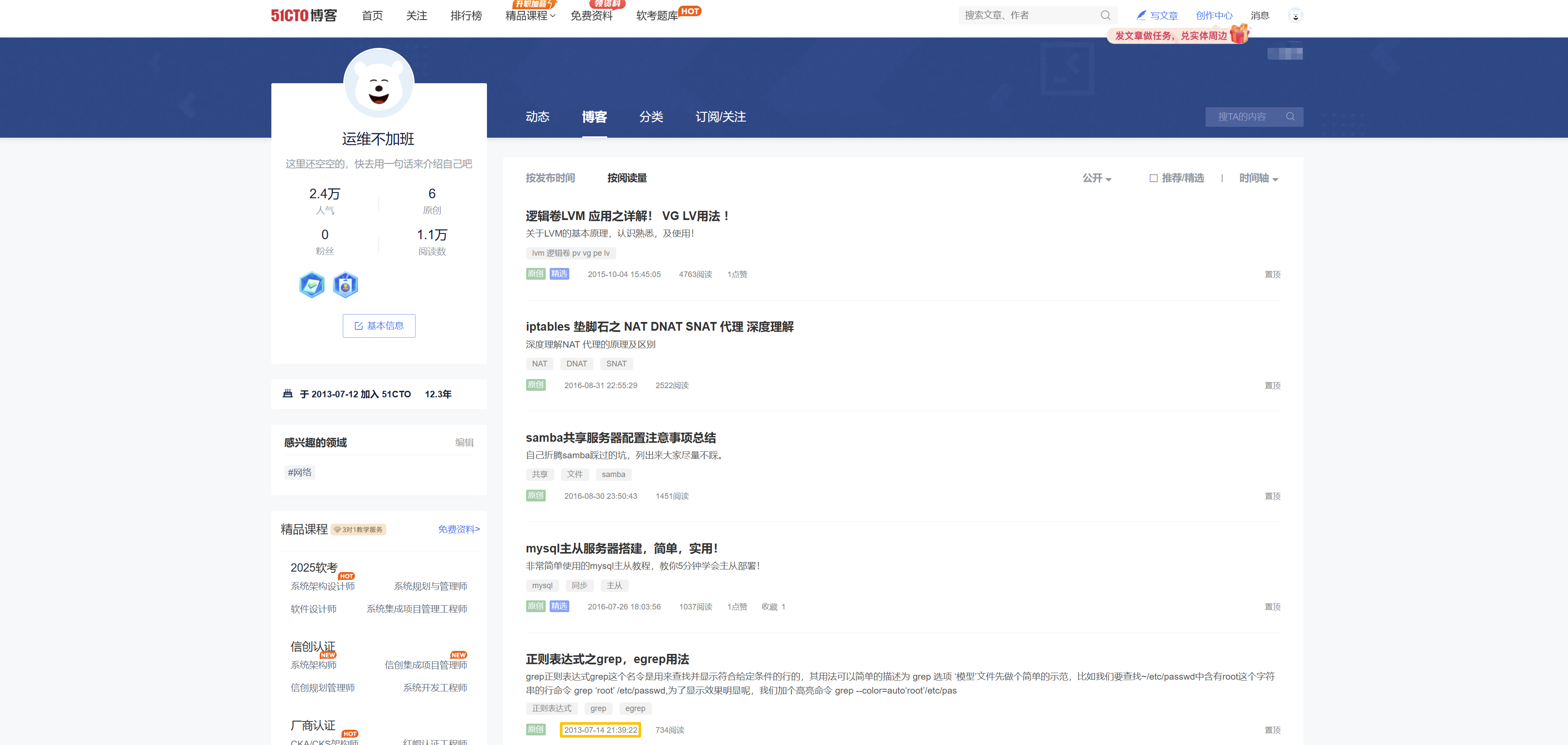Open the 动态 tab

[537, 117]
